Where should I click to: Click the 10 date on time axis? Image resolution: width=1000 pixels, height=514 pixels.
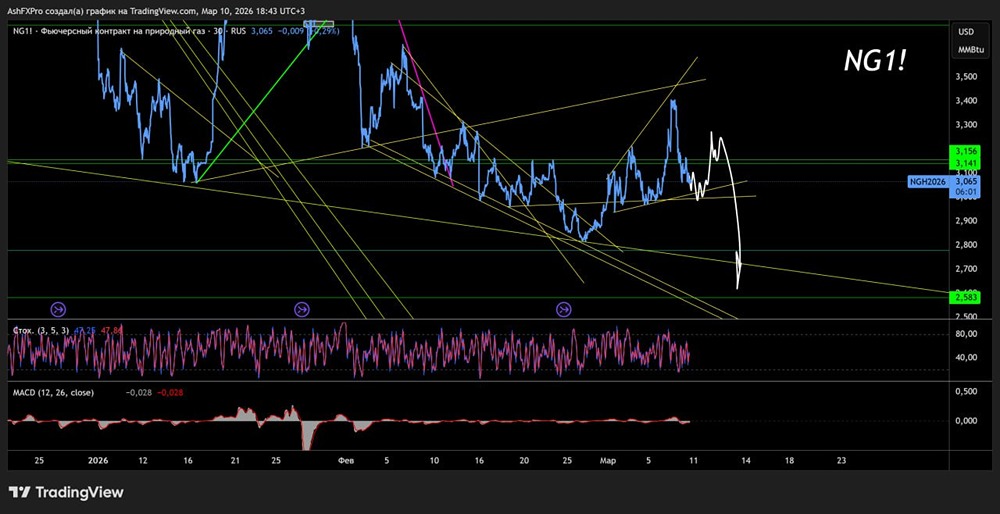434,460
